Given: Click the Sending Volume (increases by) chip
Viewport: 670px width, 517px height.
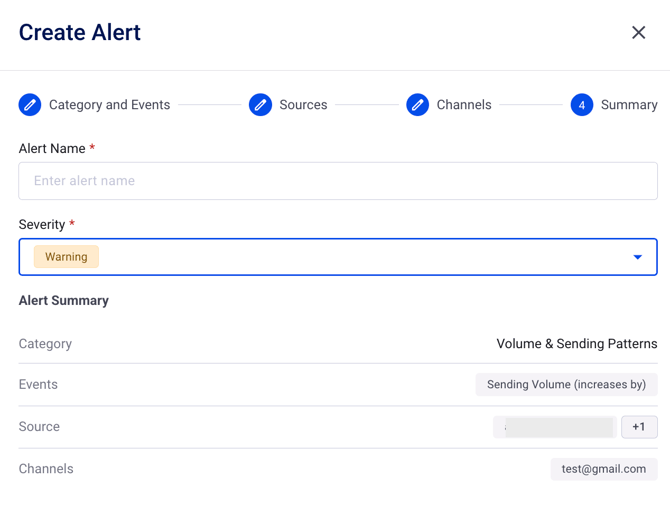Looking at the screenshot, I should 566,384.
